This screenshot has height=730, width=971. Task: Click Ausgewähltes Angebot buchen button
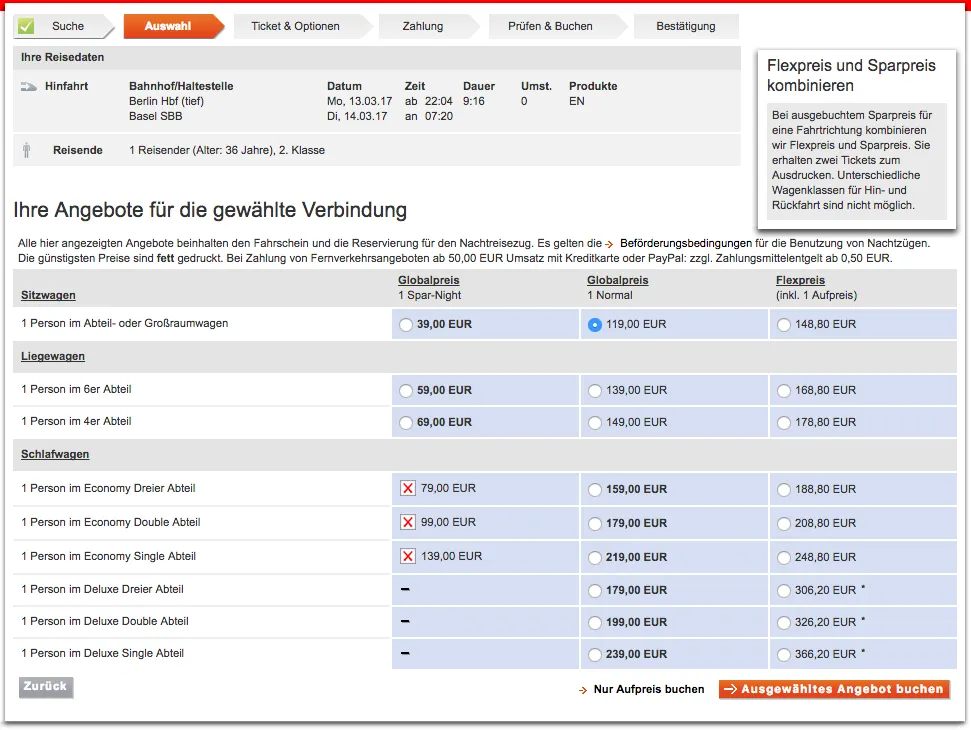(x=834, y=689)
